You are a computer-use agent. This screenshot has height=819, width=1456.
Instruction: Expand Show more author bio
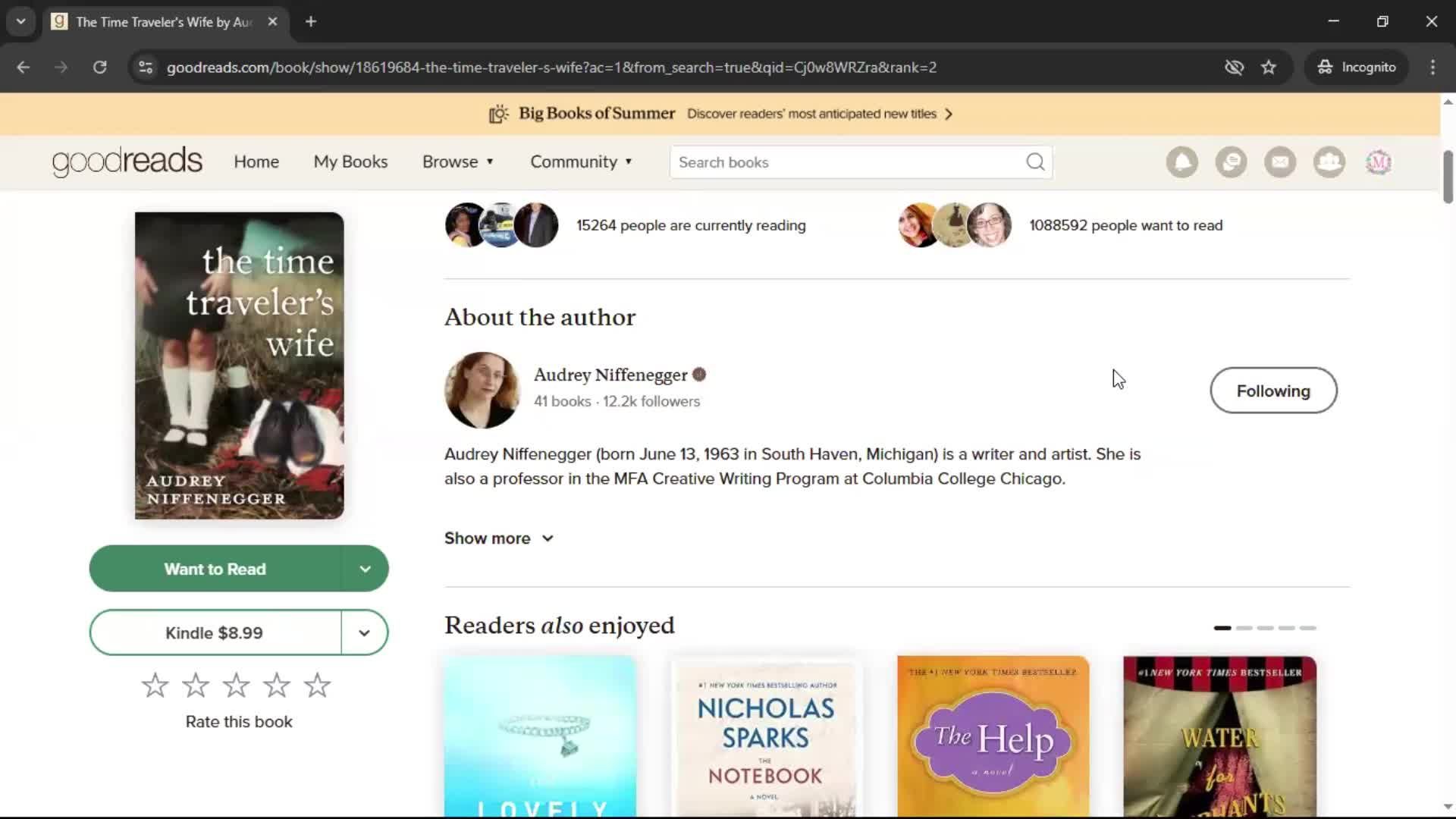click(x=499, y=538)
